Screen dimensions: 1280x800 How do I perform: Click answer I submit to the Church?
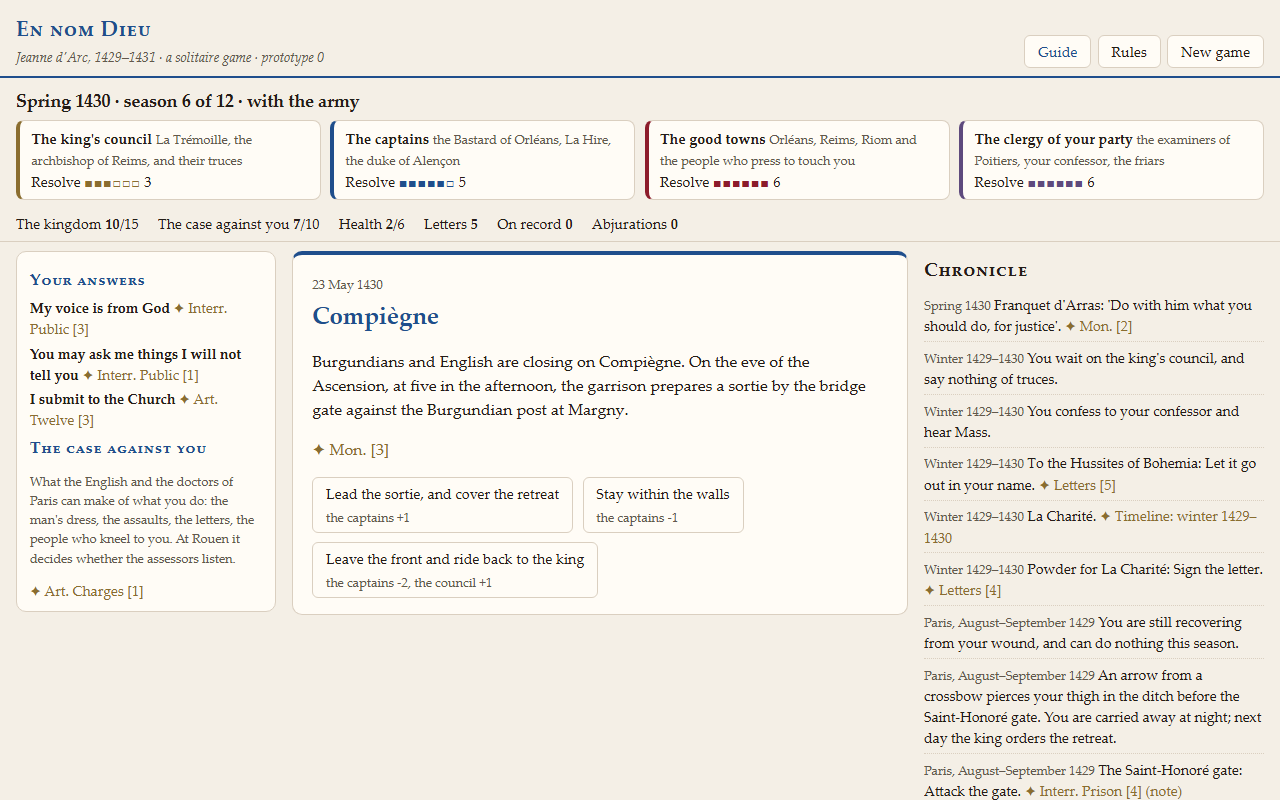pyautogui.click(x=102, y=399)
